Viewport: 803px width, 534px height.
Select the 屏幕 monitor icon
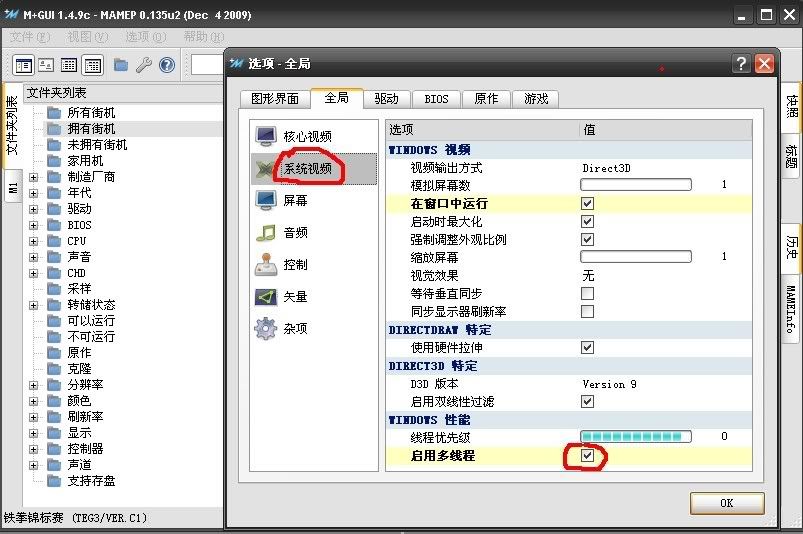[x=266, y=200]
